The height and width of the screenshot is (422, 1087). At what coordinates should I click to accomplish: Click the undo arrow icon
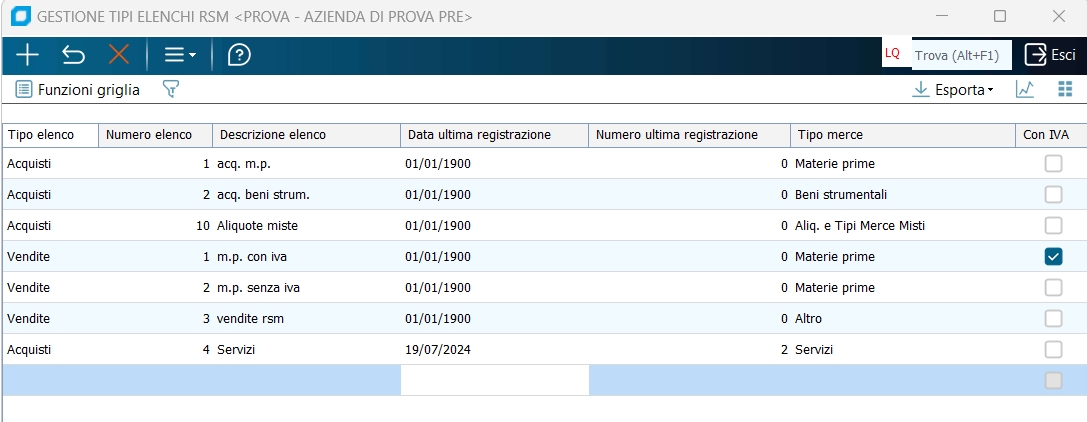73,55
